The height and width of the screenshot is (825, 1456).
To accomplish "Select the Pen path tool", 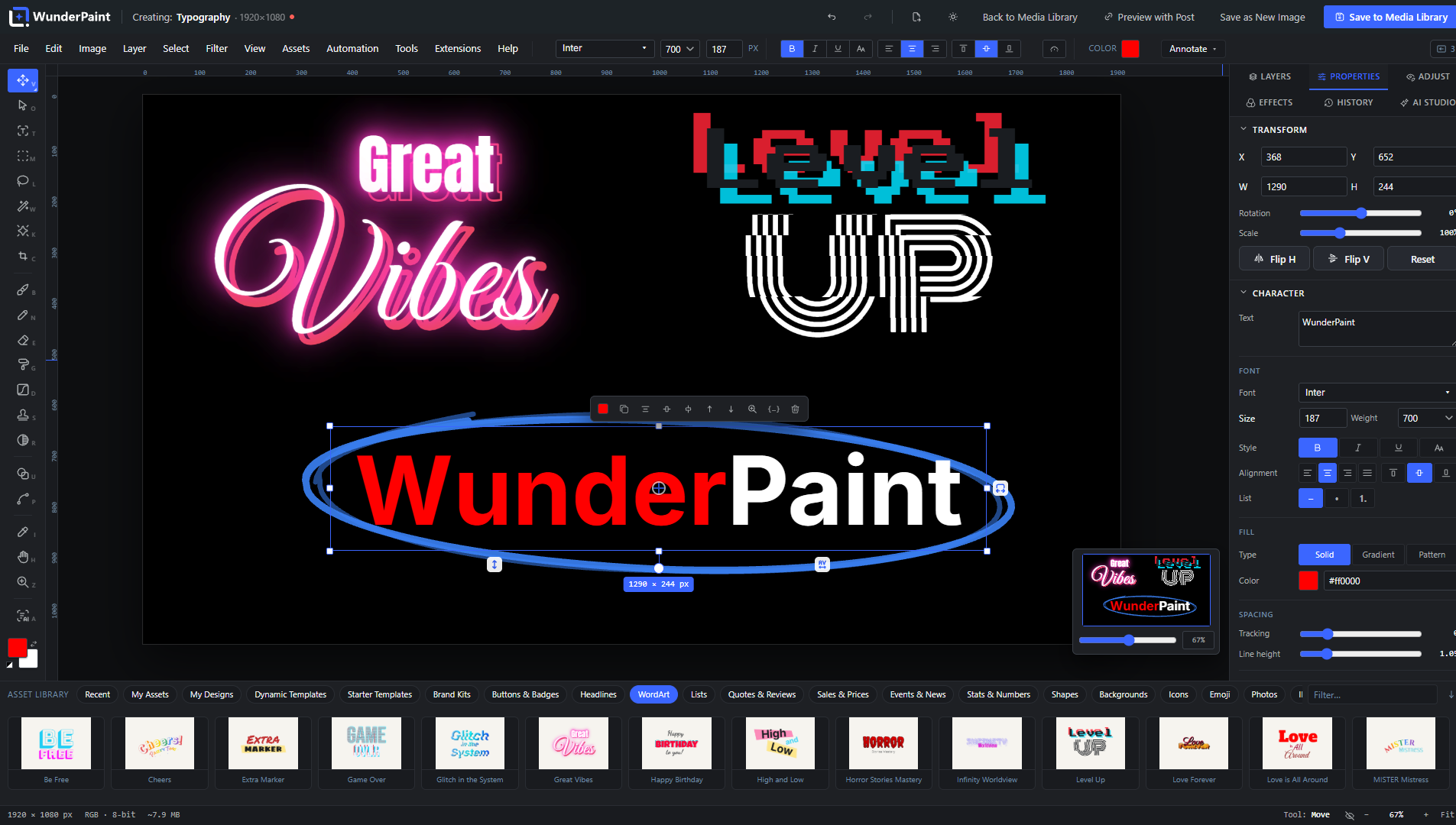I will (x=23, y=500).
